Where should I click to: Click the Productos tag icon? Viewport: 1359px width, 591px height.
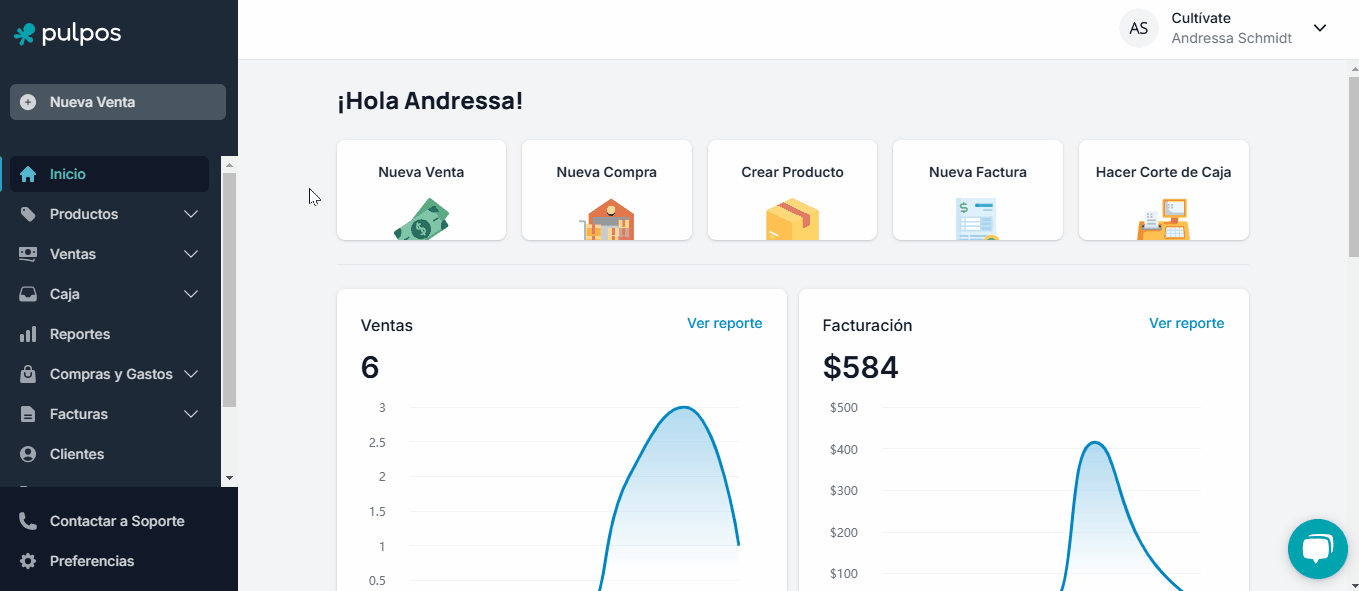28,214
